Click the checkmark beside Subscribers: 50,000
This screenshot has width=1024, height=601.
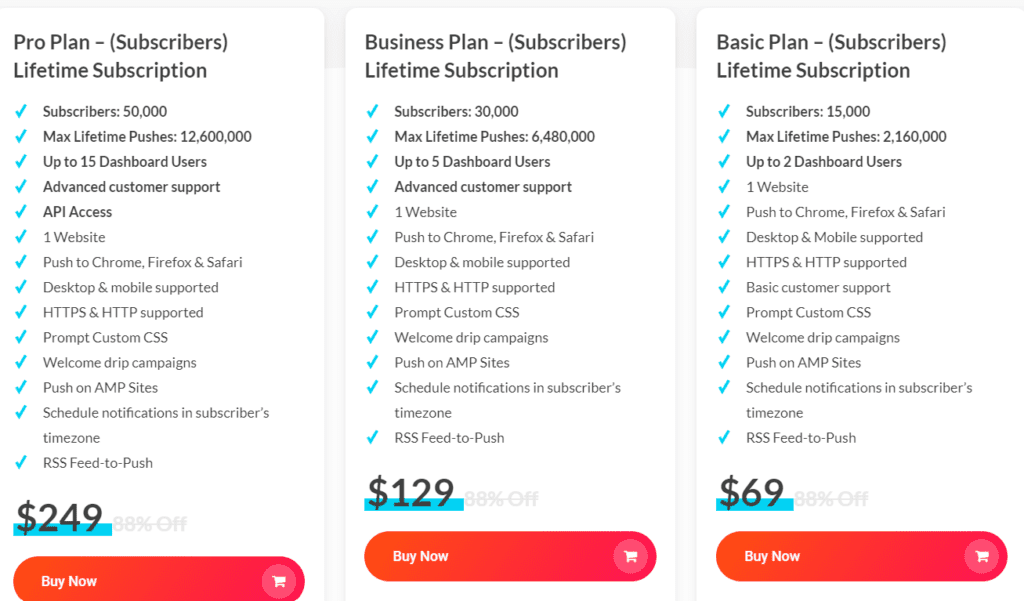coord(22,111)
